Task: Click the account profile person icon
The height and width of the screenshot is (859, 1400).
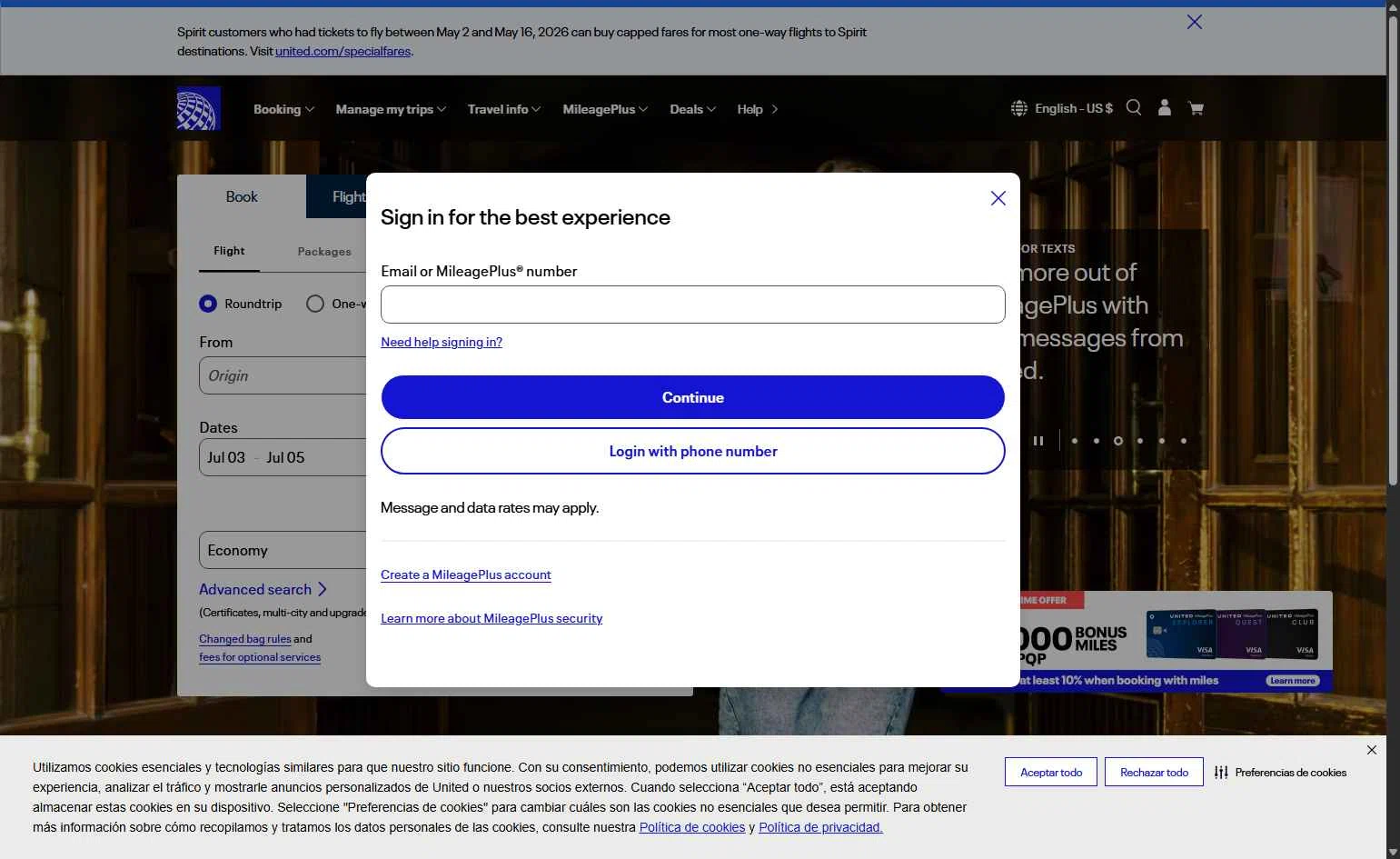Action: [1165, 107]
